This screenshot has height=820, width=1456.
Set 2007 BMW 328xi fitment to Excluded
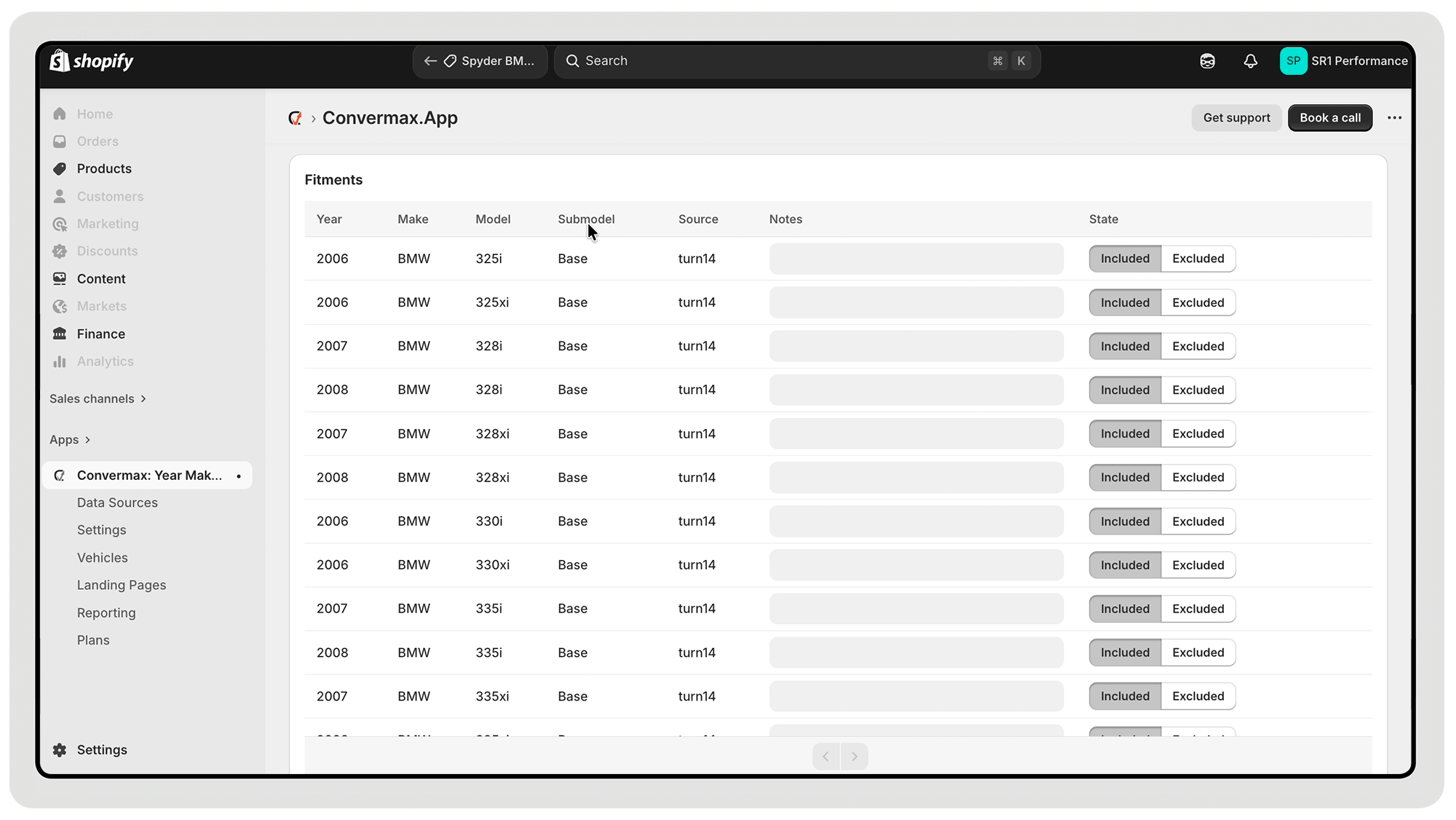coord(1198,434)
